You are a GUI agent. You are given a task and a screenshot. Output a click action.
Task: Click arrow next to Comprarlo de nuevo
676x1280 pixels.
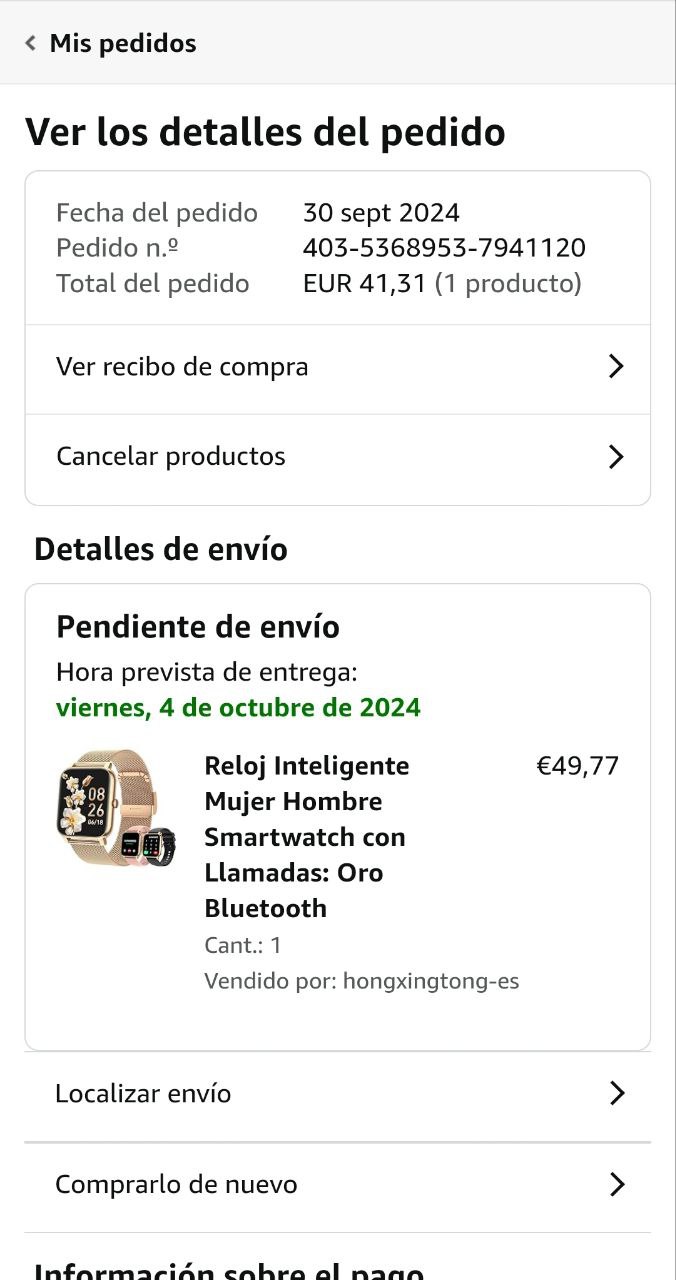(x=616, y=1185)
